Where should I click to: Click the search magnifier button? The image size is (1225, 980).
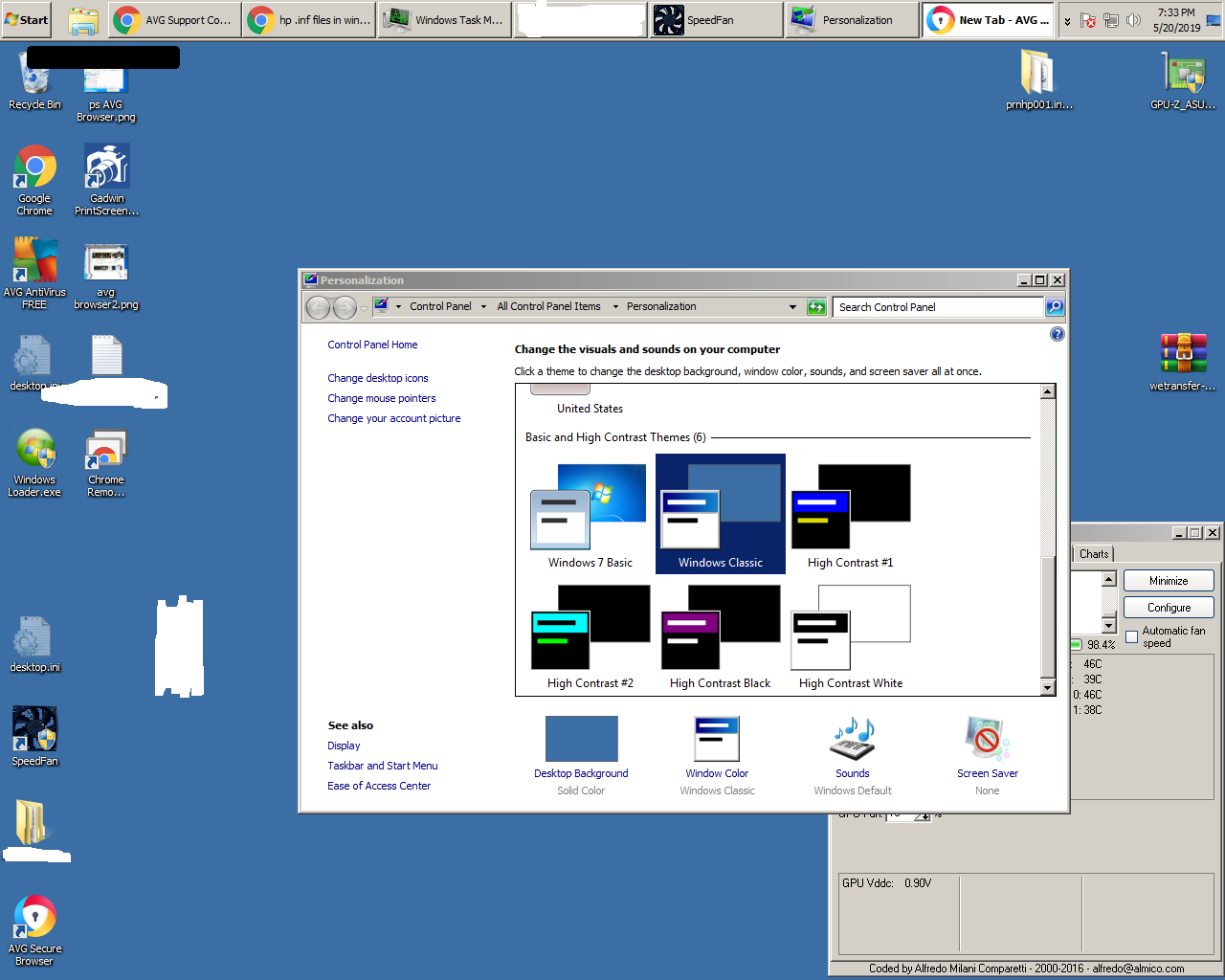click(1055, 307)
